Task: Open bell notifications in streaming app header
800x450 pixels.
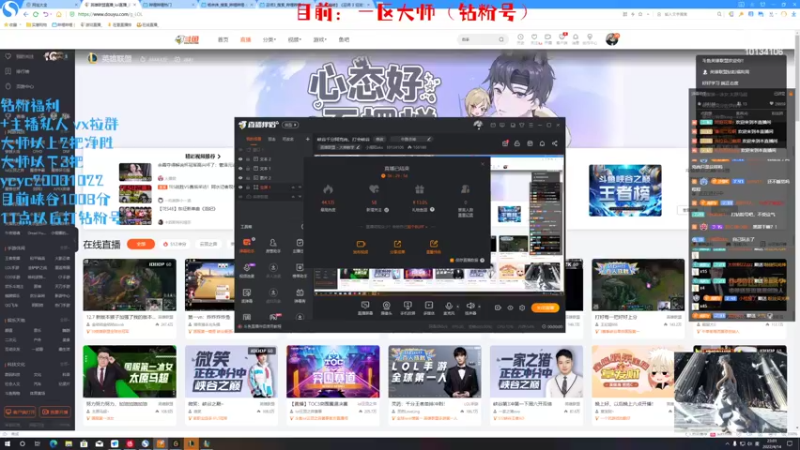Action: 542,143
